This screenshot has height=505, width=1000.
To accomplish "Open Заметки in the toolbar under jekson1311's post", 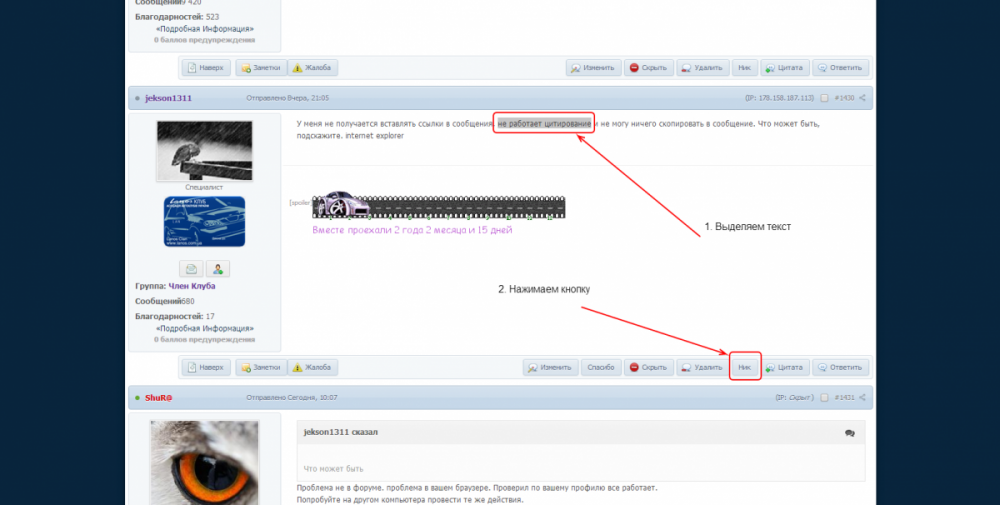I will tap(260, 367).
